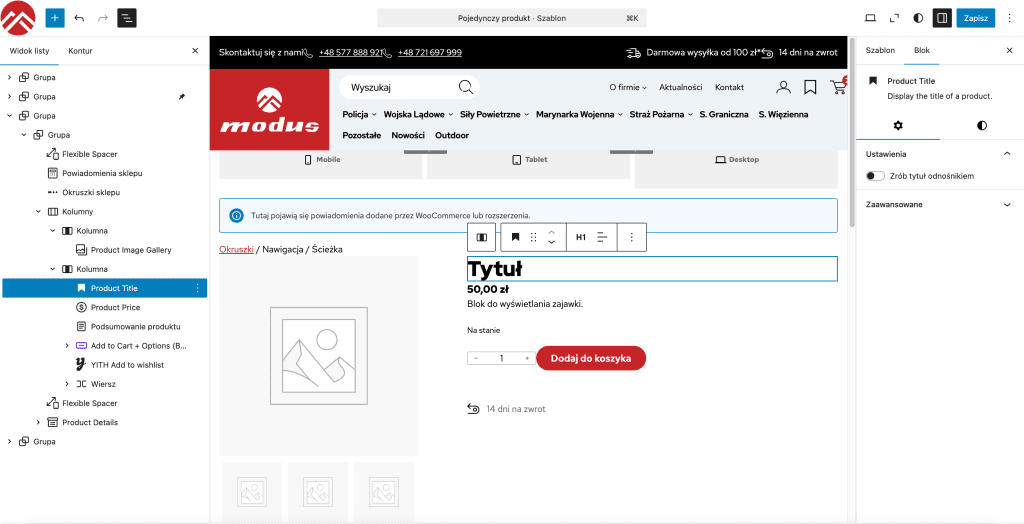Image resolution: width=1024 pixels, height=524 pixels.
Task: Open the Styles half-circle icon in top bar
Action: pyautogui.click(x=918, y=18)
